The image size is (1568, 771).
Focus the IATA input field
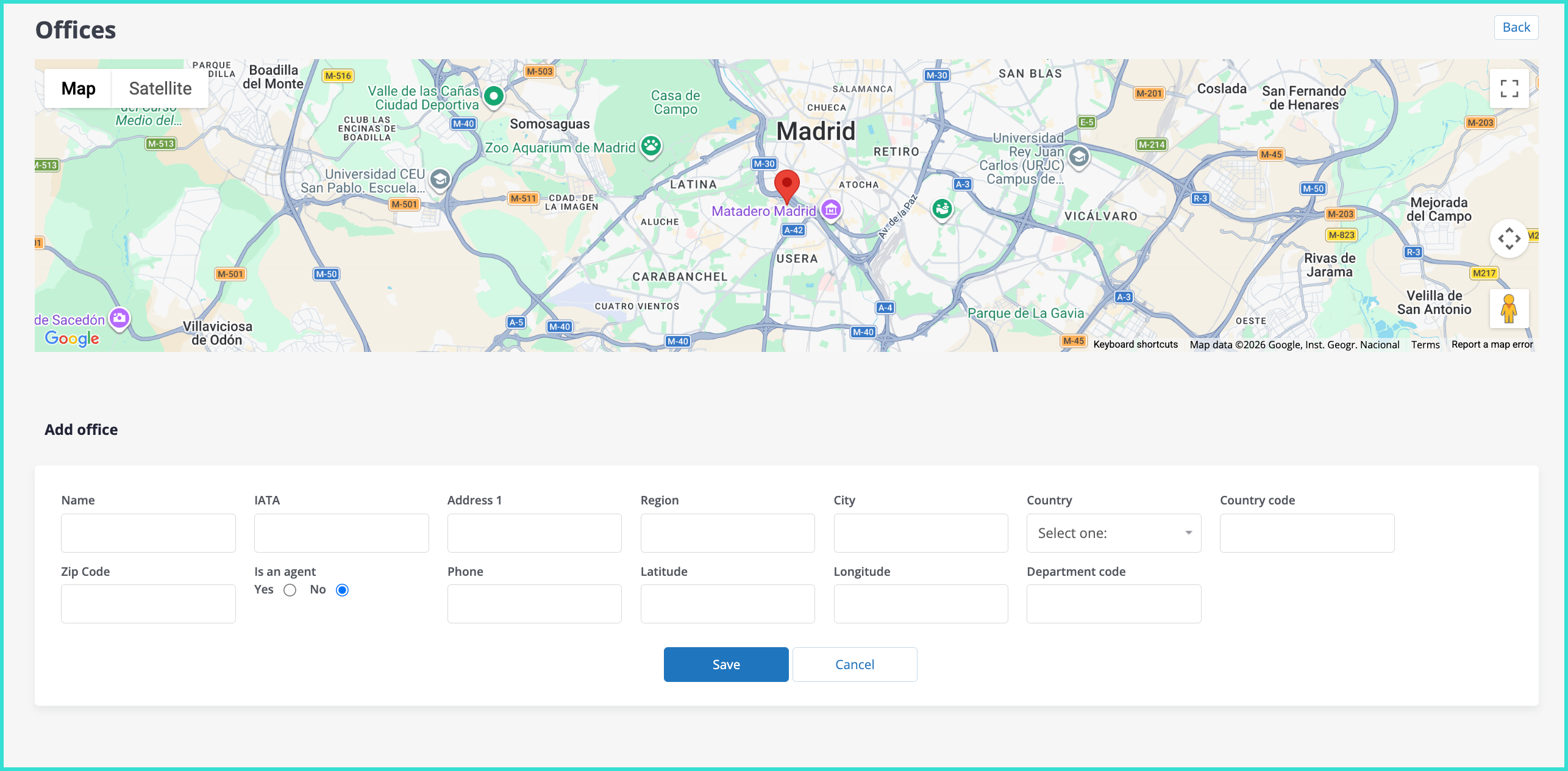coord(341,533)
